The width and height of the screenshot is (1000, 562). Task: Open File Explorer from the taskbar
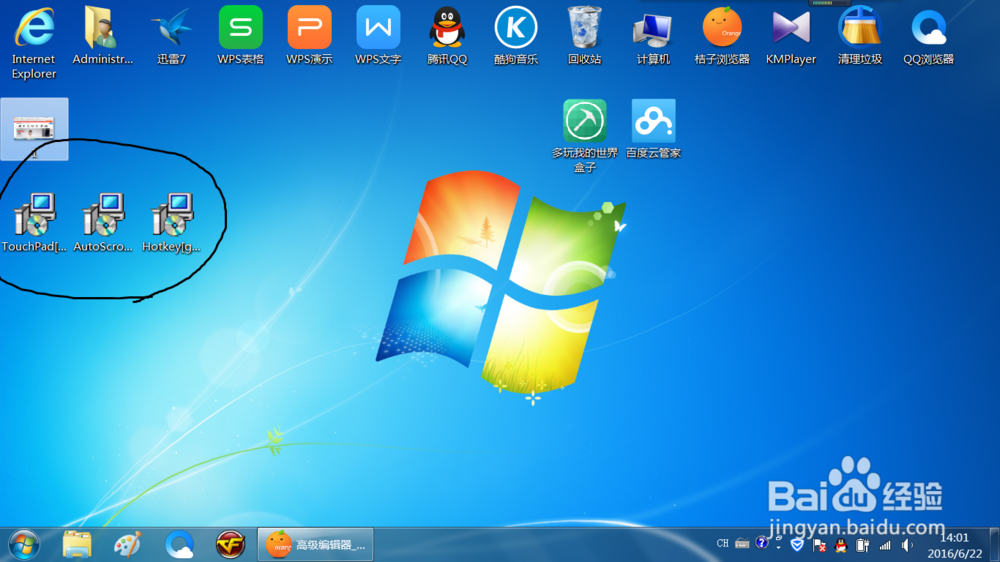pos(77,545)
